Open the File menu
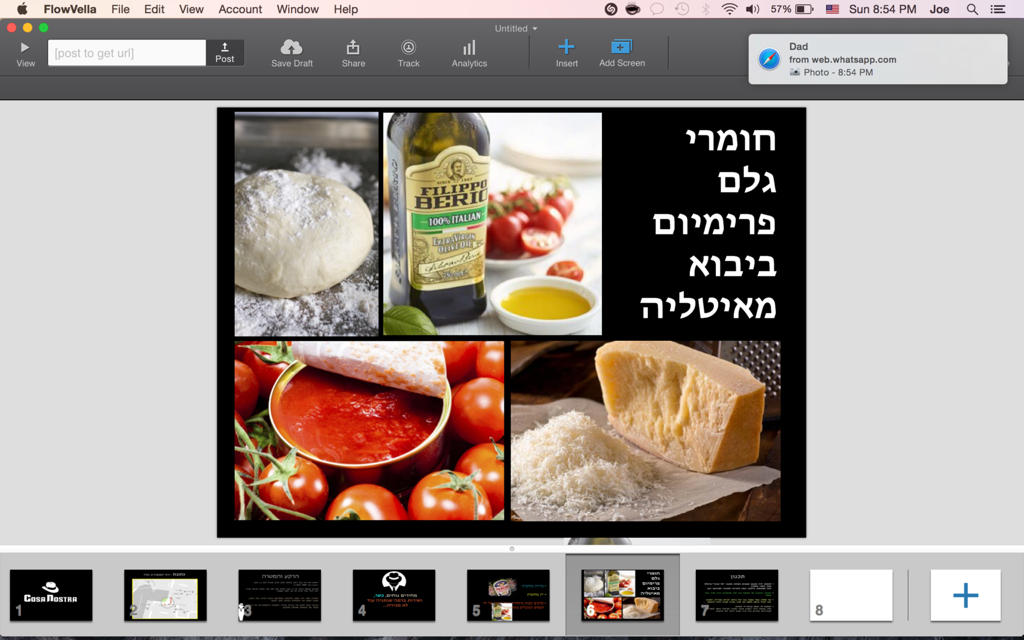The width and height of the screenshot is (1024, 640). pos(120,9)
